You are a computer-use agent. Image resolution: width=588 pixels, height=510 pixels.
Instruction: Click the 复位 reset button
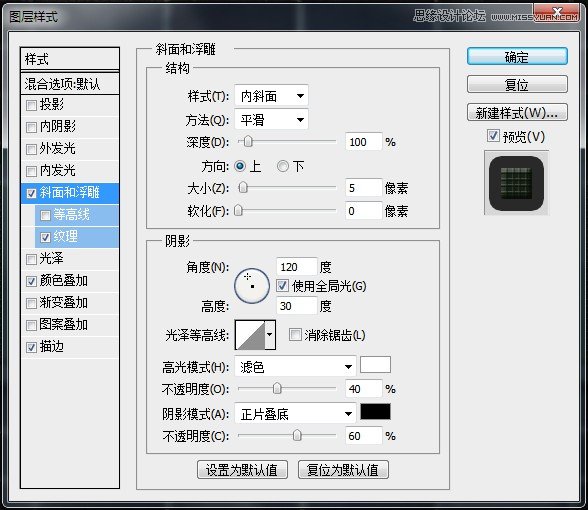517,85
